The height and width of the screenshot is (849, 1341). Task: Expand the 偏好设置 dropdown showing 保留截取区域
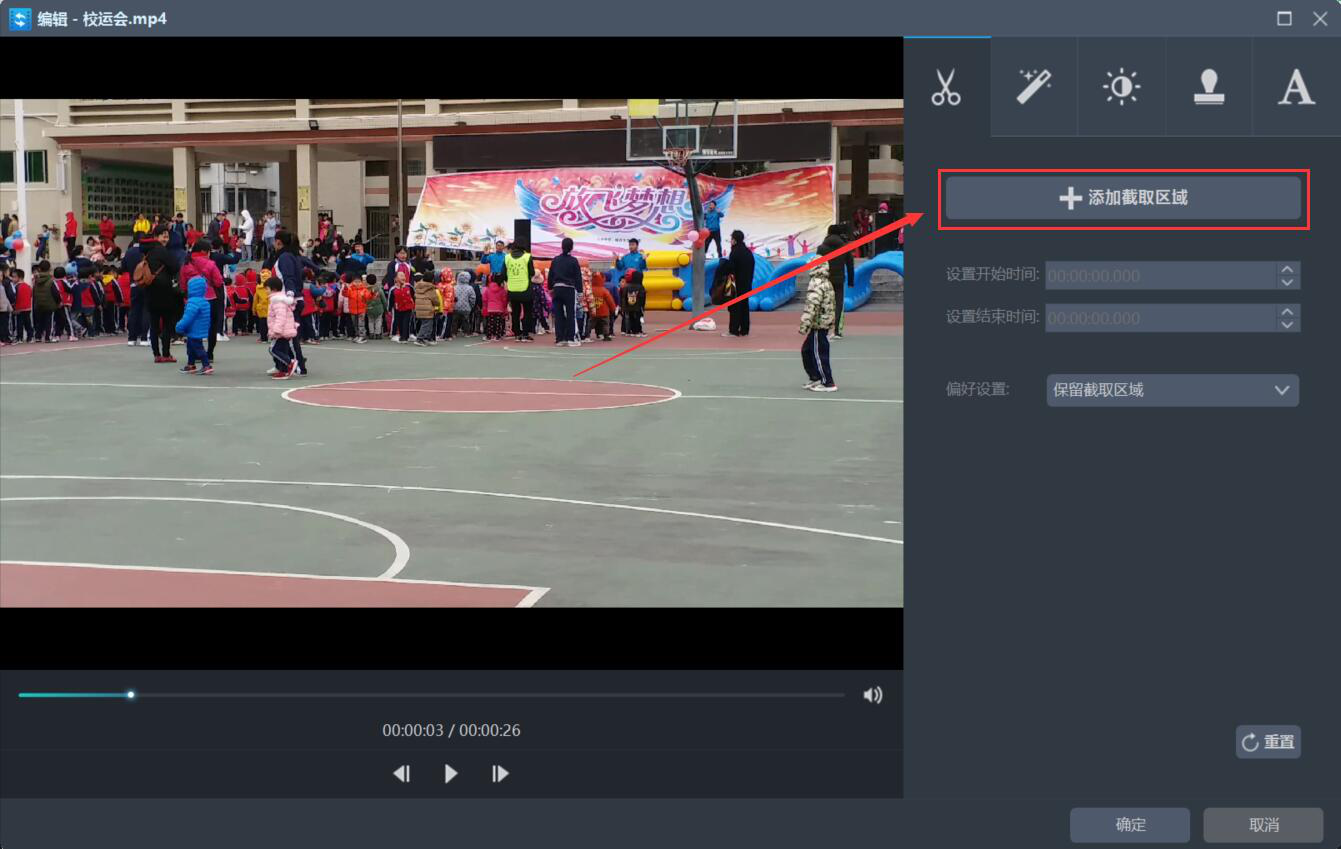1173,390
